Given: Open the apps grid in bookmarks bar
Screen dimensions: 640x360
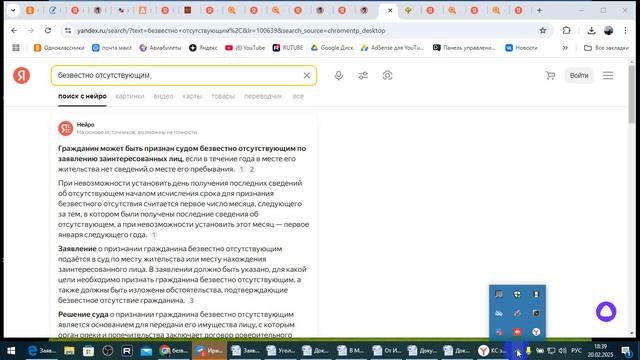Looking at the screenshot, I should 16,48.
